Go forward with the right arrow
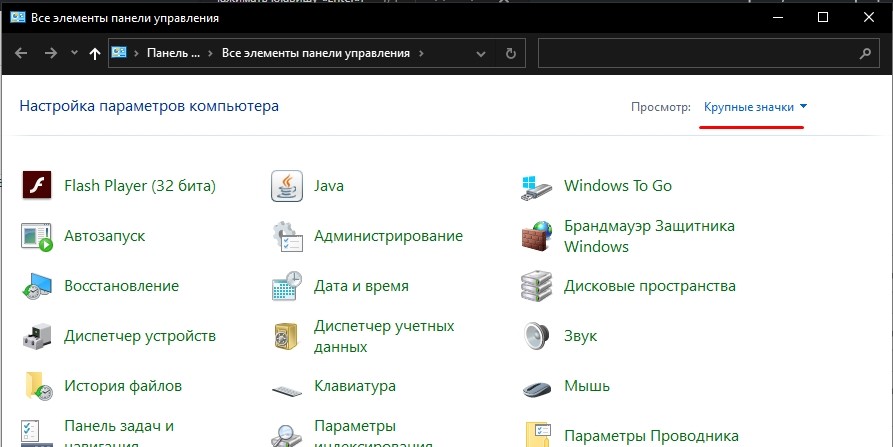The width and height of the screenshot is (893, 447). click(x=51, y=54)
